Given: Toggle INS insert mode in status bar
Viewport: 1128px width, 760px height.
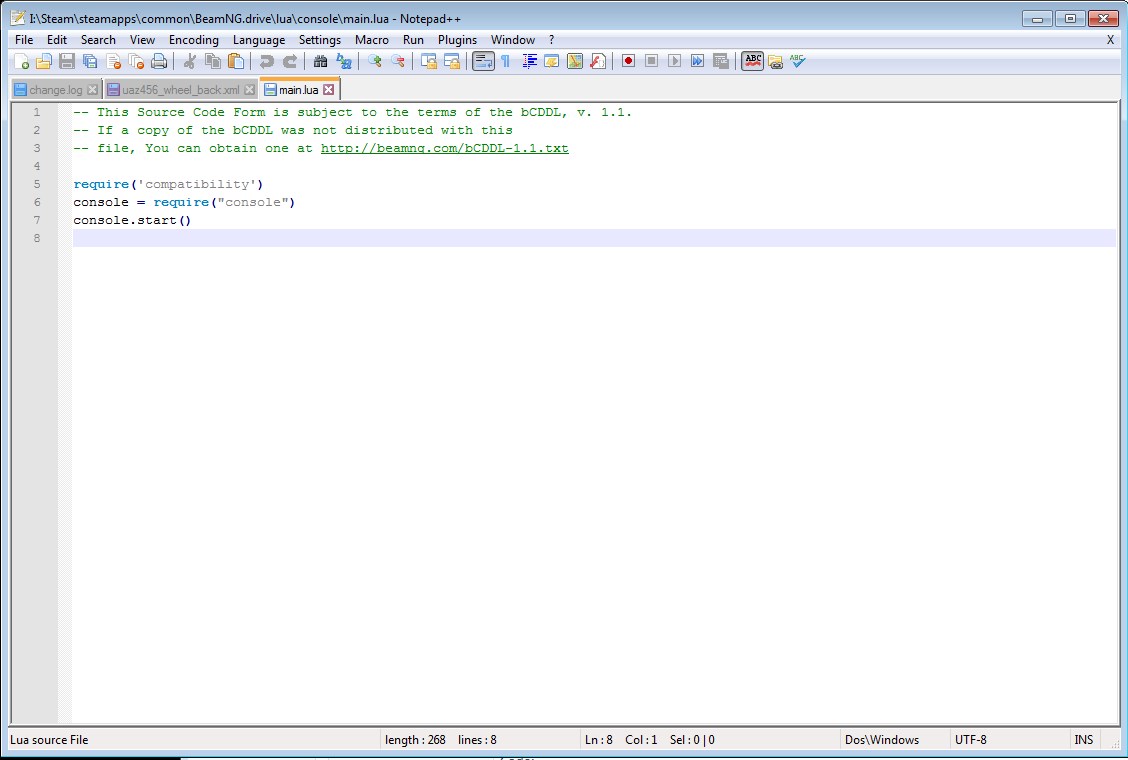Looking at the screenshot, I should point(1083,740).
